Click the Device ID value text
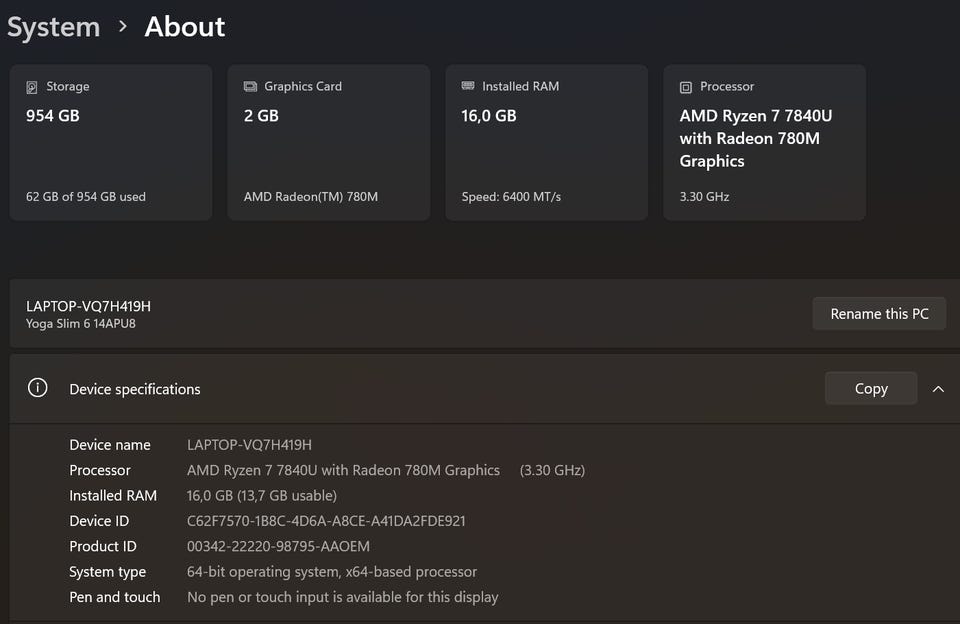960x624 pixels. click(x=326, y=521)
